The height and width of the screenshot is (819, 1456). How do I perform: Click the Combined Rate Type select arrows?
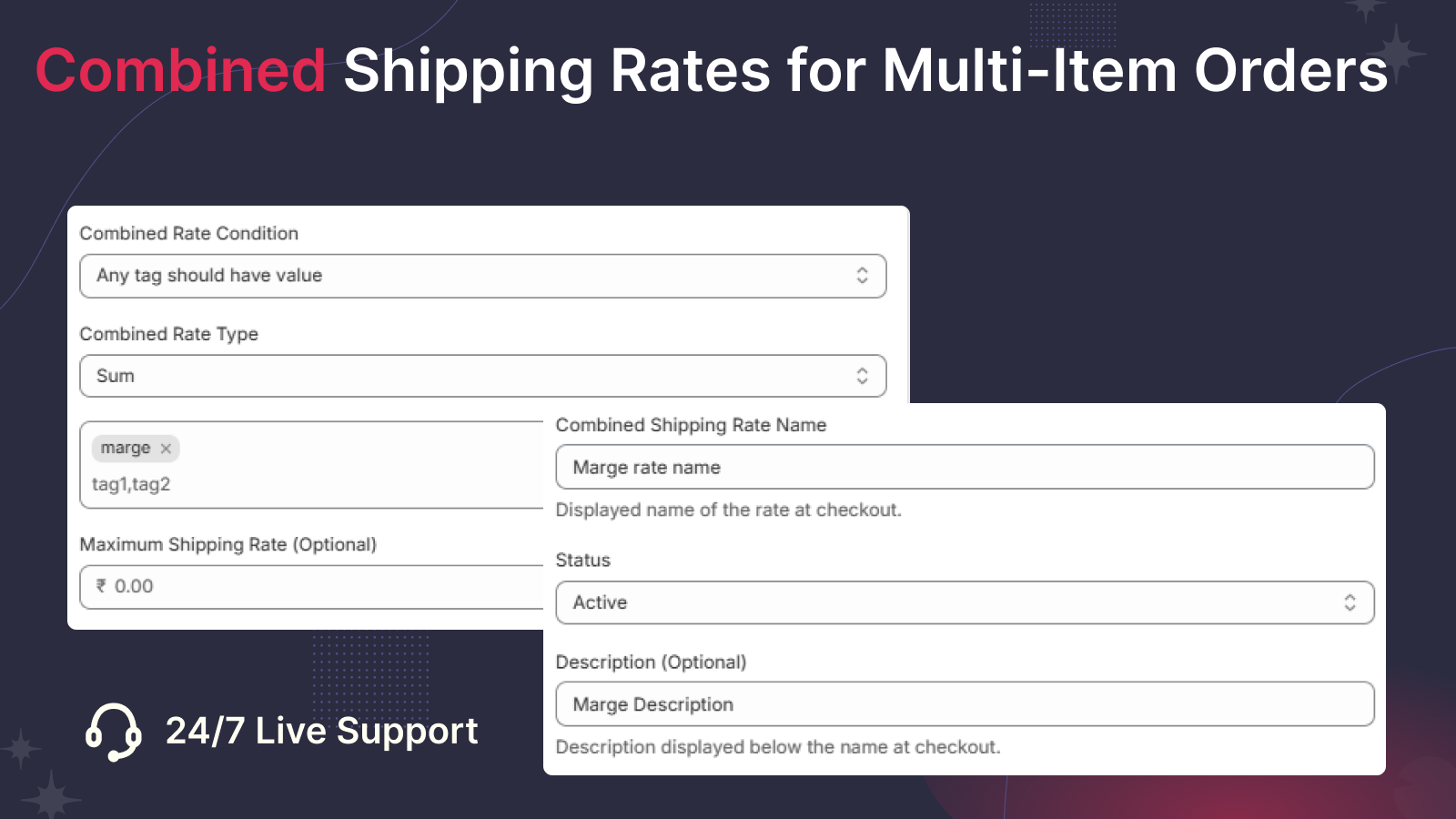tap(862, 376)
